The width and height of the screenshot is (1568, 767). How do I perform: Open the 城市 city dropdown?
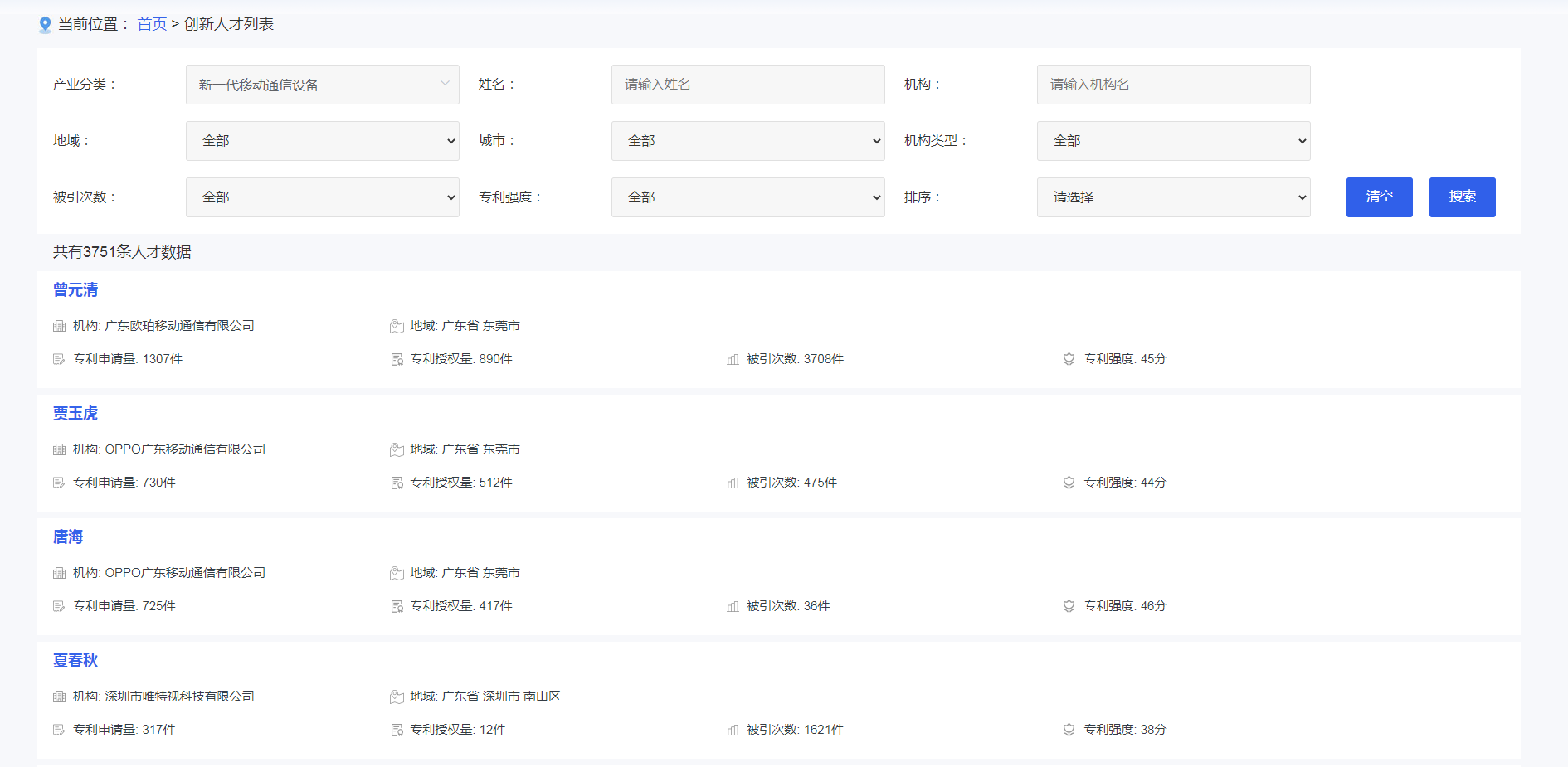coord(748,141)
